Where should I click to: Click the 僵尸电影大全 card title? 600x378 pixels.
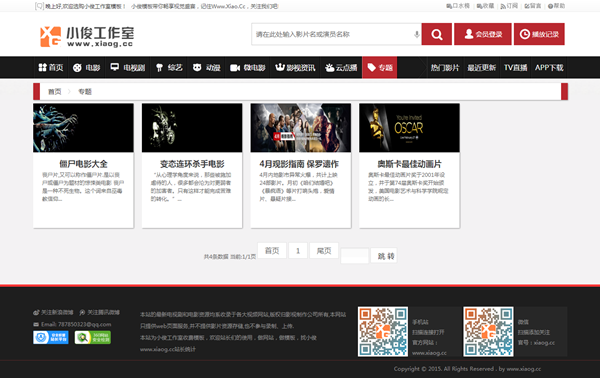click(83, 164)
